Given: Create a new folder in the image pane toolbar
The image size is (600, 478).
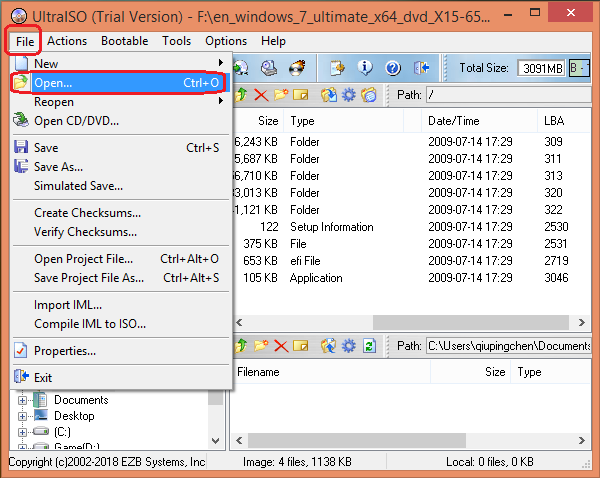Looking at the screenshot, I should point(281,95).
